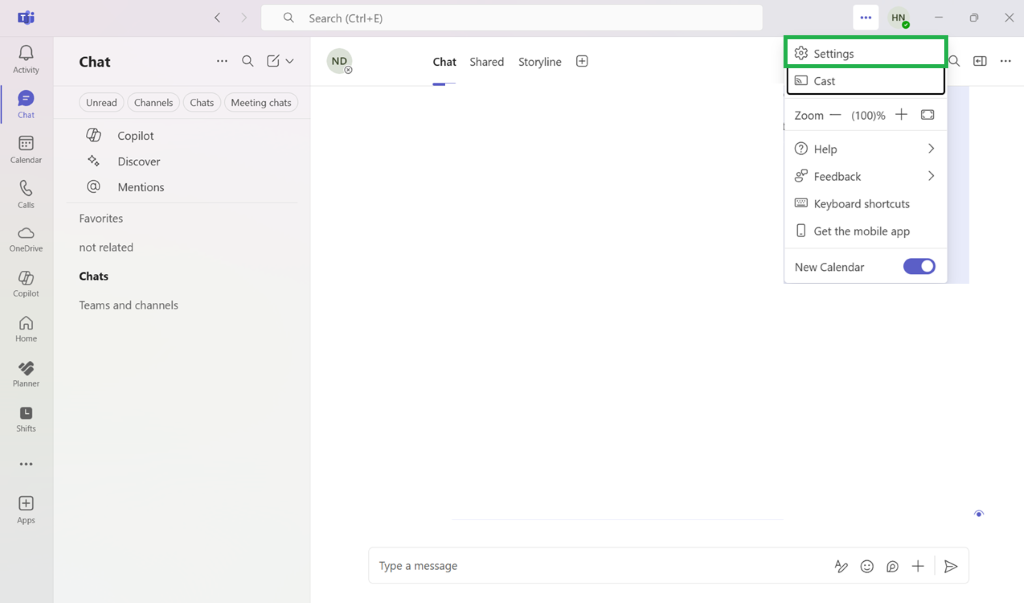This screenshot has width=1024, height=603.
Task: Filter chat list by Chats
Action: click(202, 103)
